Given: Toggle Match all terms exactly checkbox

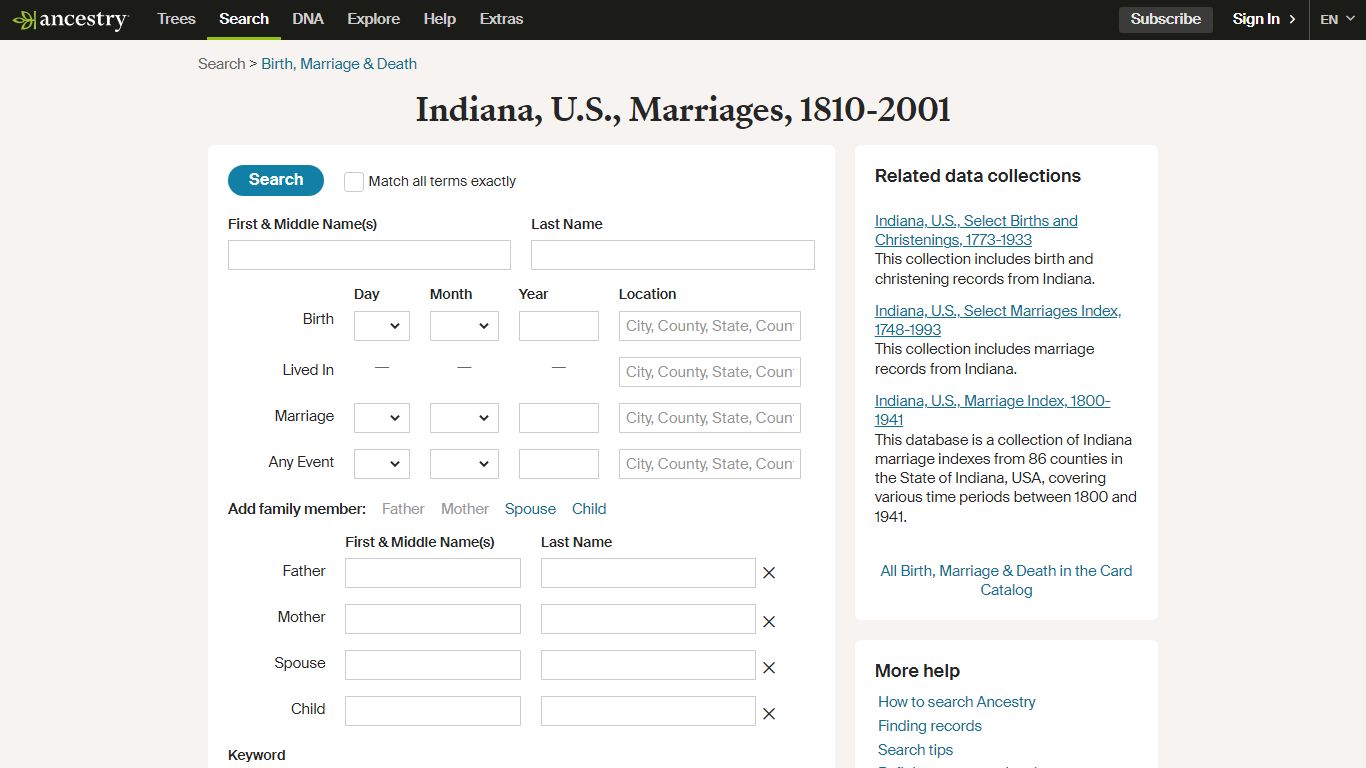Looking at the screenshot, I should pyautogui.click(x=354, y=181).
